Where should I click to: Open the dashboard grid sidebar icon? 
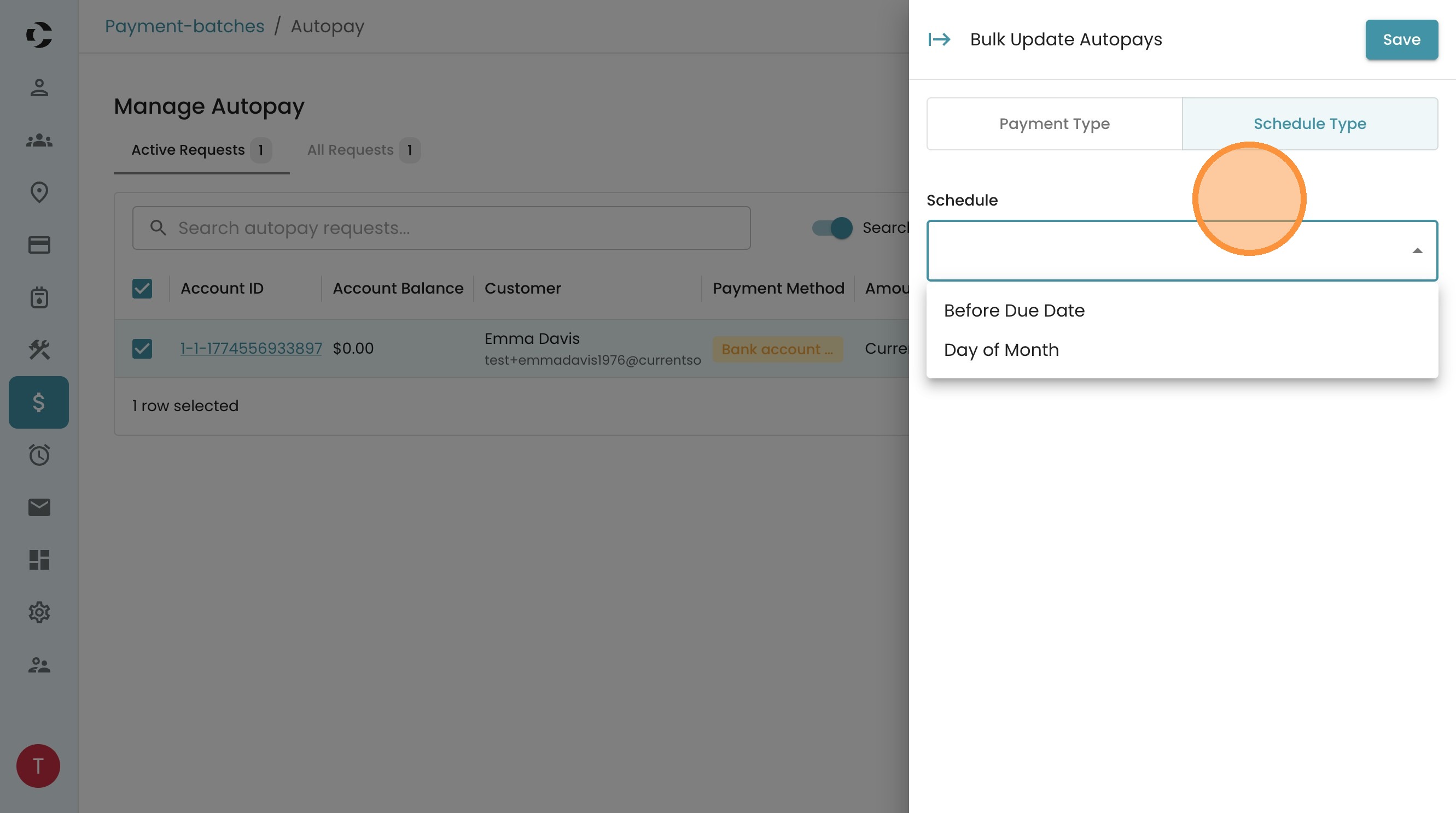[x=39, y=560]
